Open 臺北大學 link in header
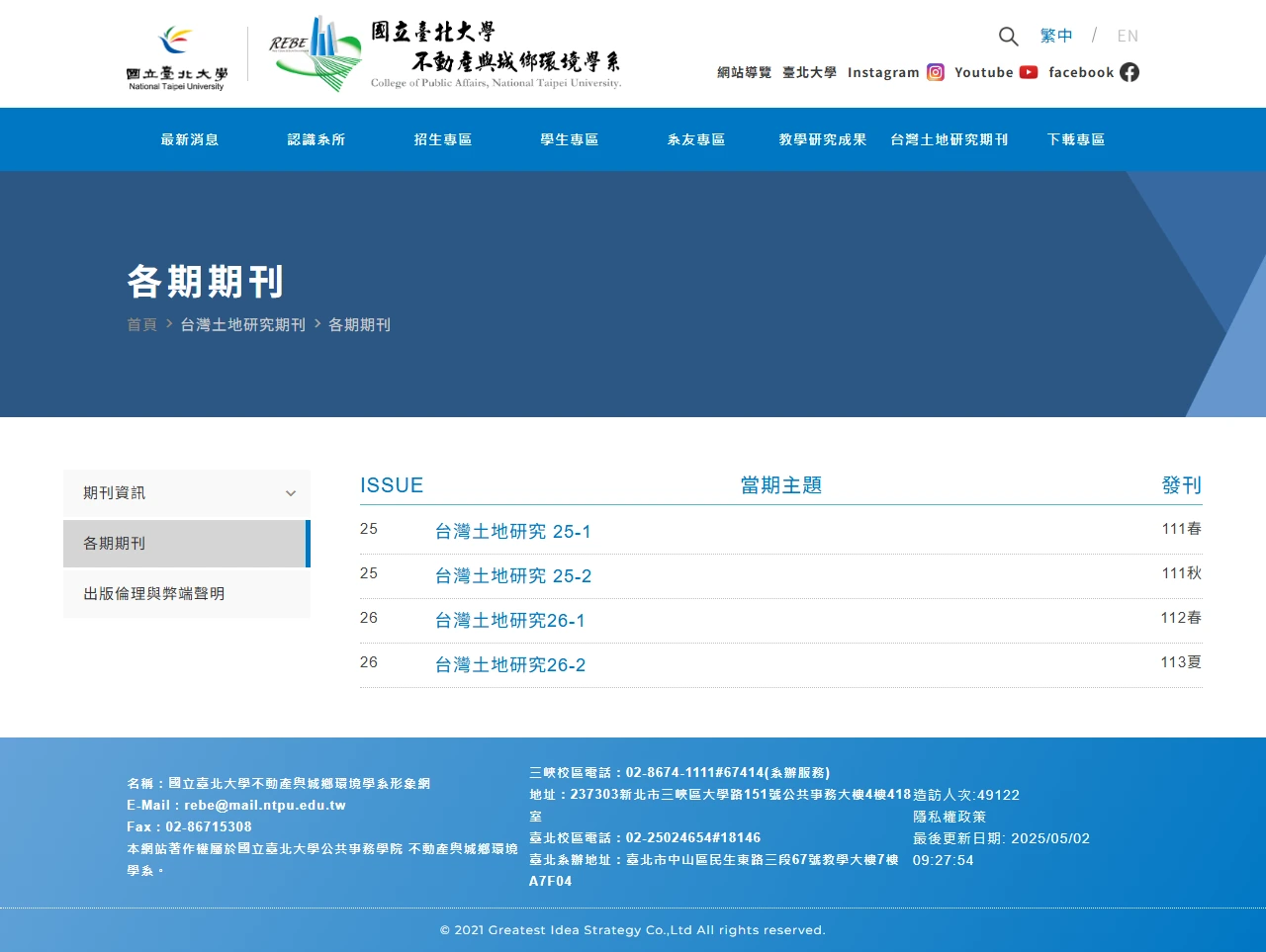 point(809,72)
